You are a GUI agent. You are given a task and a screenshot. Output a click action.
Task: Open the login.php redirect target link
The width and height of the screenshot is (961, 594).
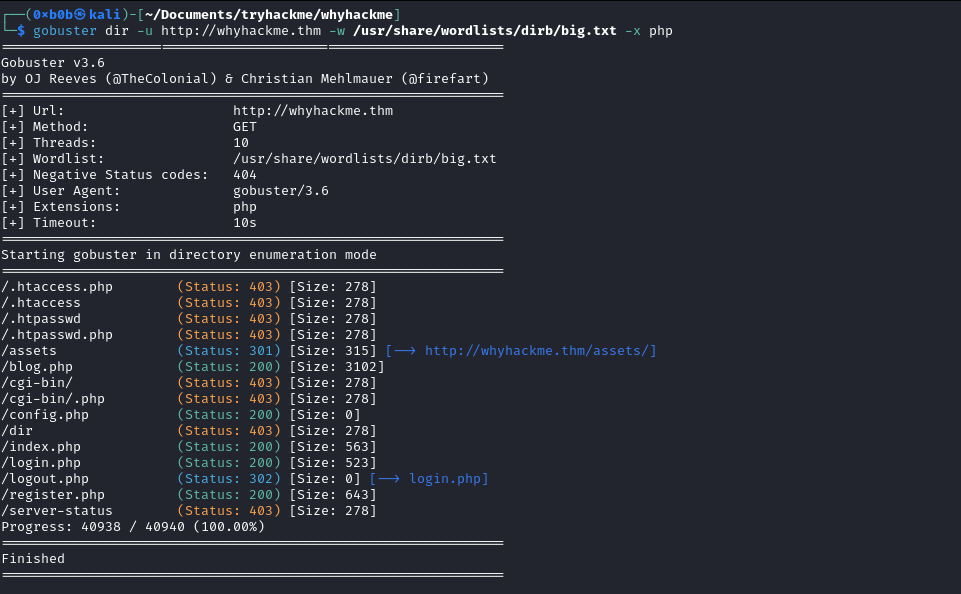click(x=445, y=479)
